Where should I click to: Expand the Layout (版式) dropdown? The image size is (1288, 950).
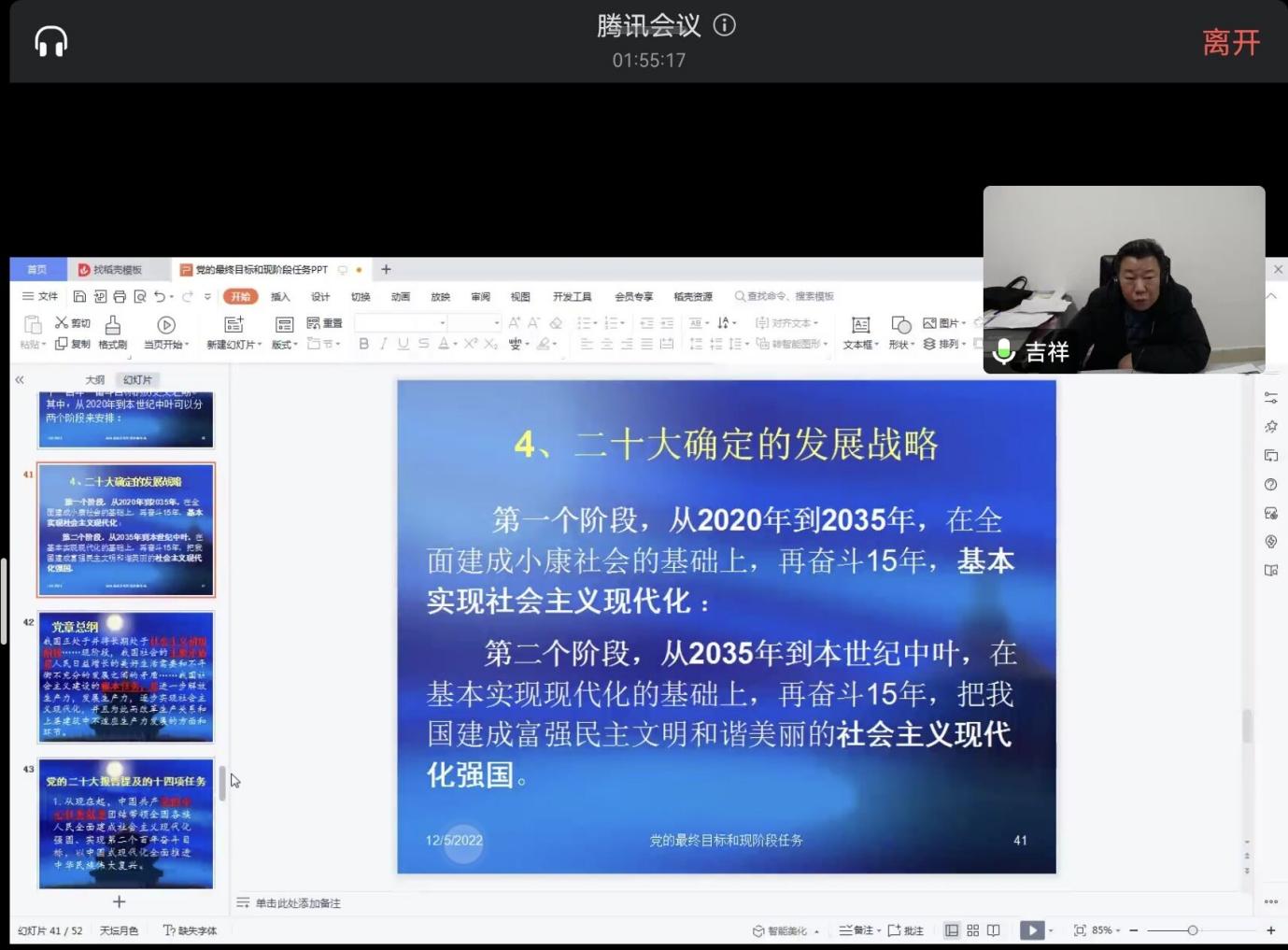point(285,345)
